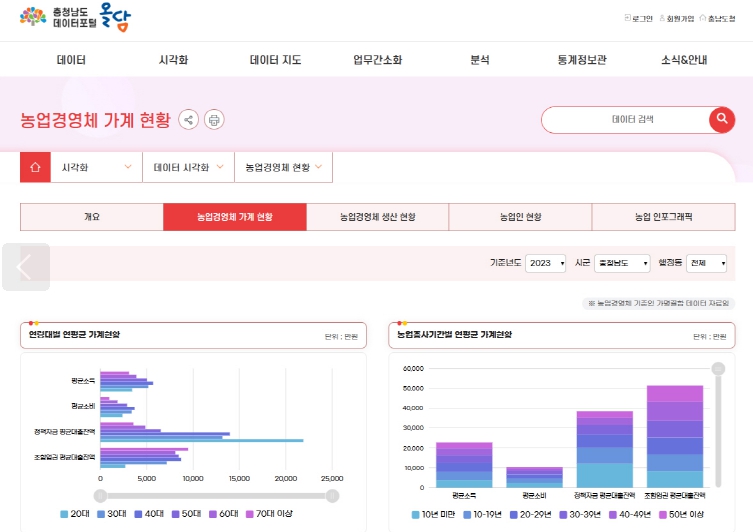Toggle the 10년 미만 legend item
Viewport: 753px width, 532px height.
(x=433, y=514)
